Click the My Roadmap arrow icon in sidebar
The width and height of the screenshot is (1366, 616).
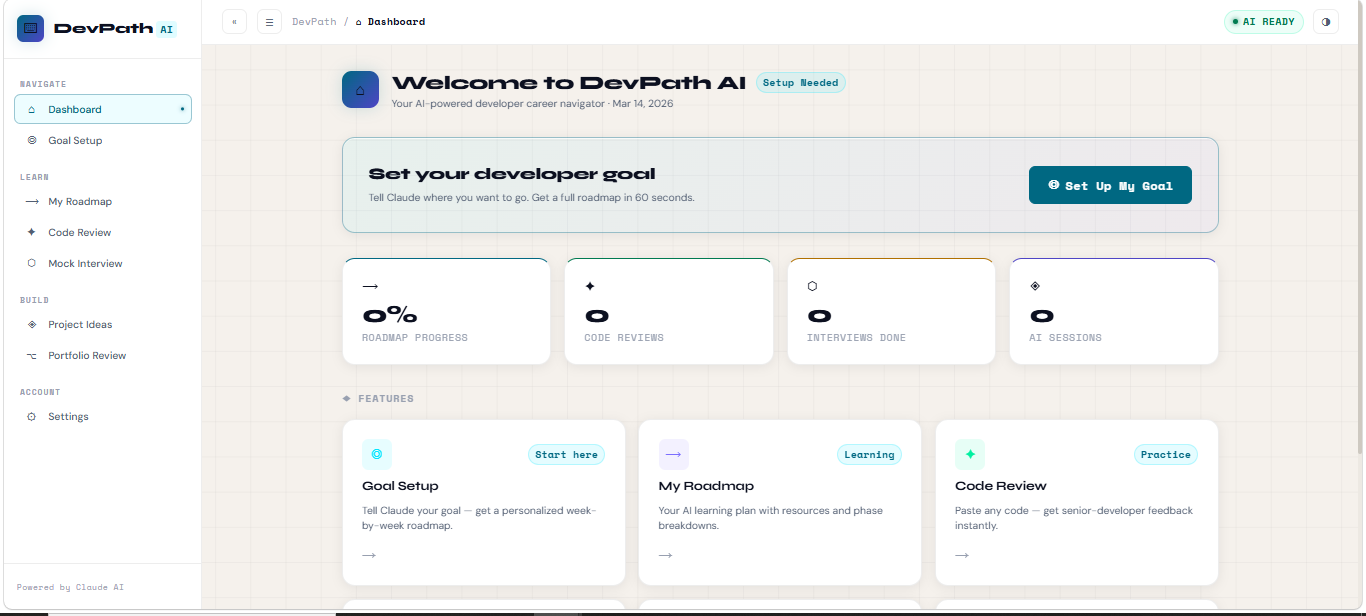tap(32, 202)
